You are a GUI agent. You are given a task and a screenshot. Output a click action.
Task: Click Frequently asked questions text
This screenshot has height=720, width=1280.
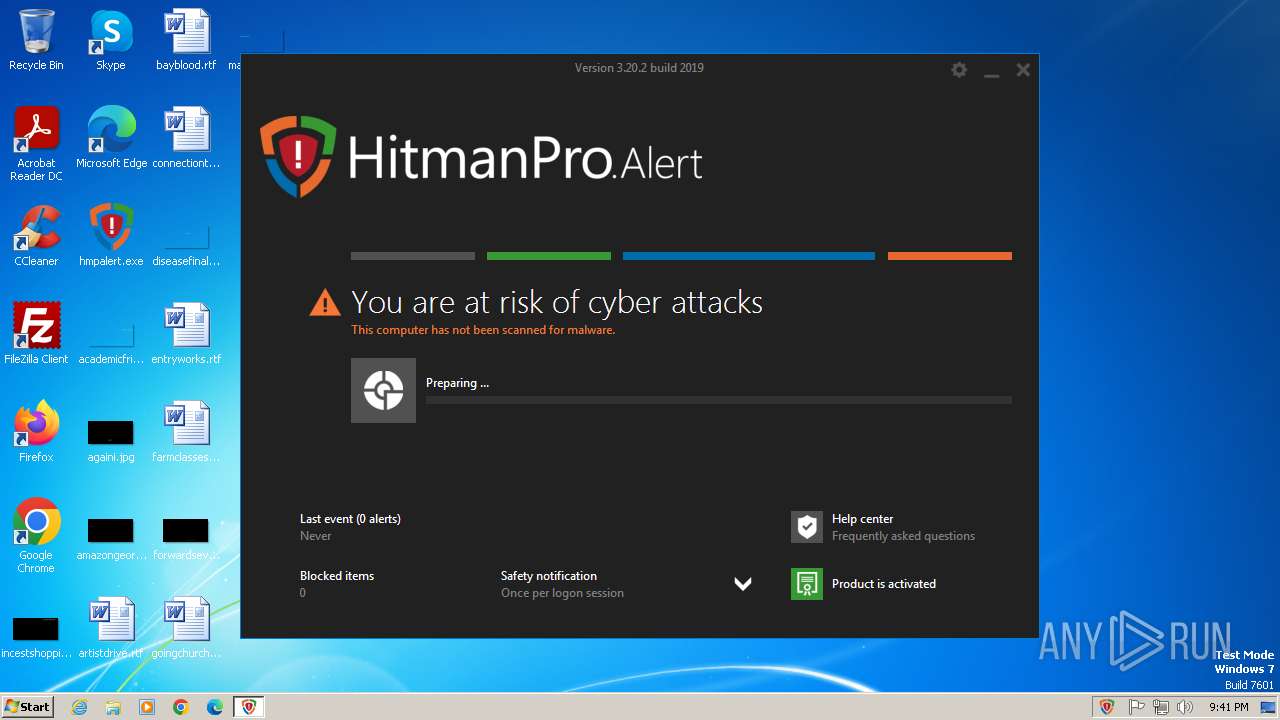[903, 536]
